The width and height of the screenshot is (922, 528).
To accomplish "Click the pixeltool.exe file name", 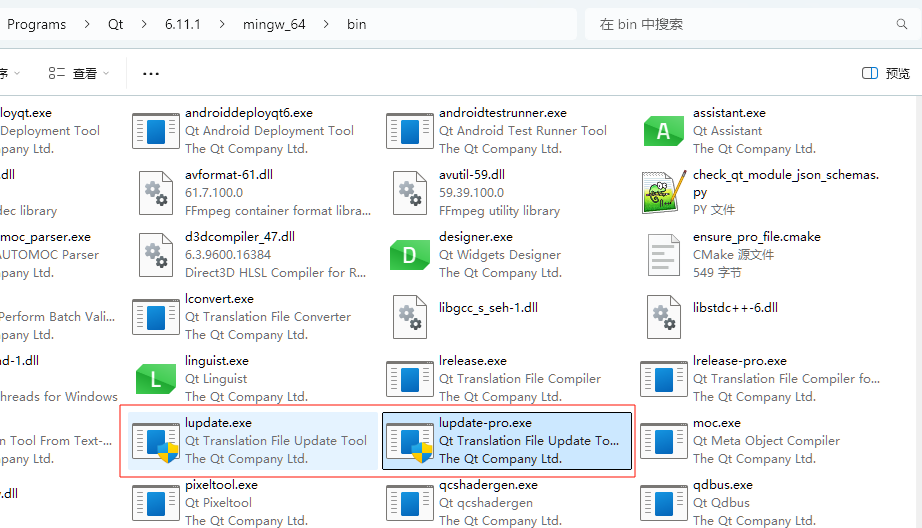I will 221,485.
